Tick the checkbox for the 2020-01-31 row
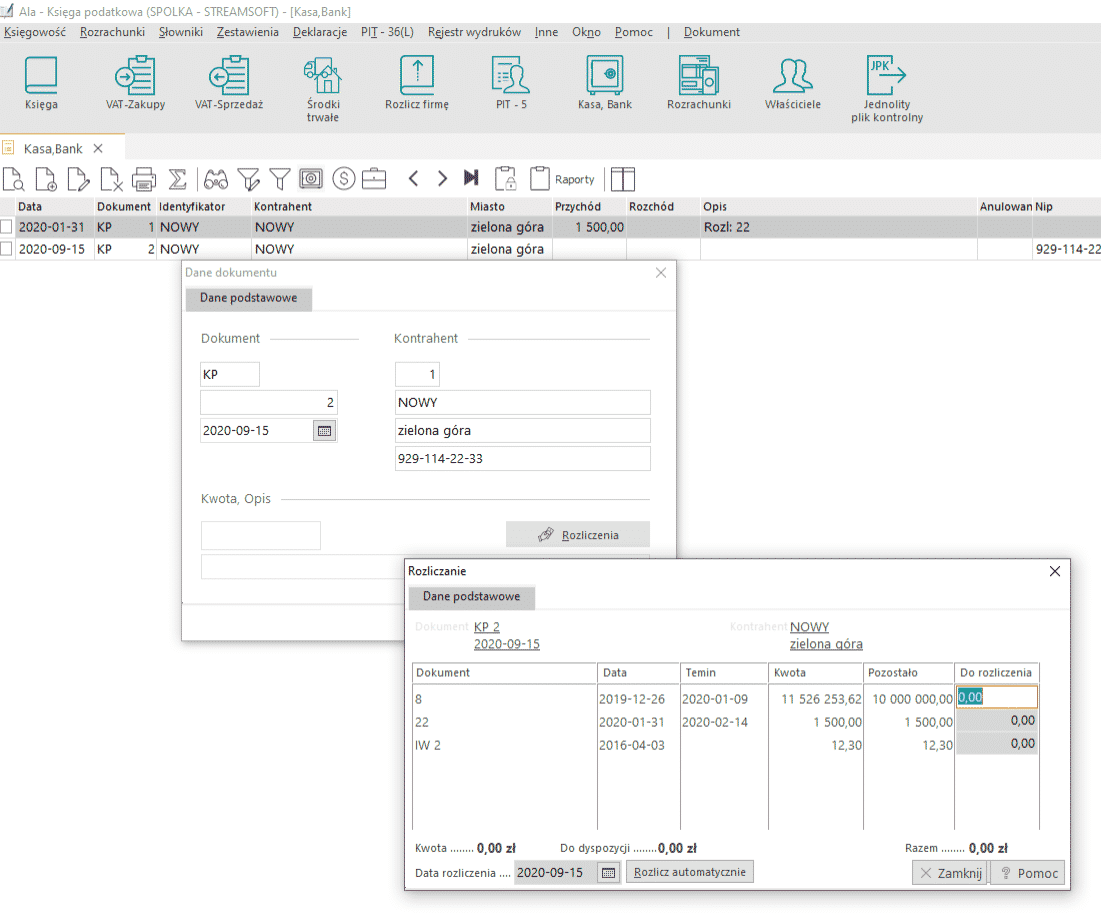This screenshot has height=916, width=1101. pos(7,227)
